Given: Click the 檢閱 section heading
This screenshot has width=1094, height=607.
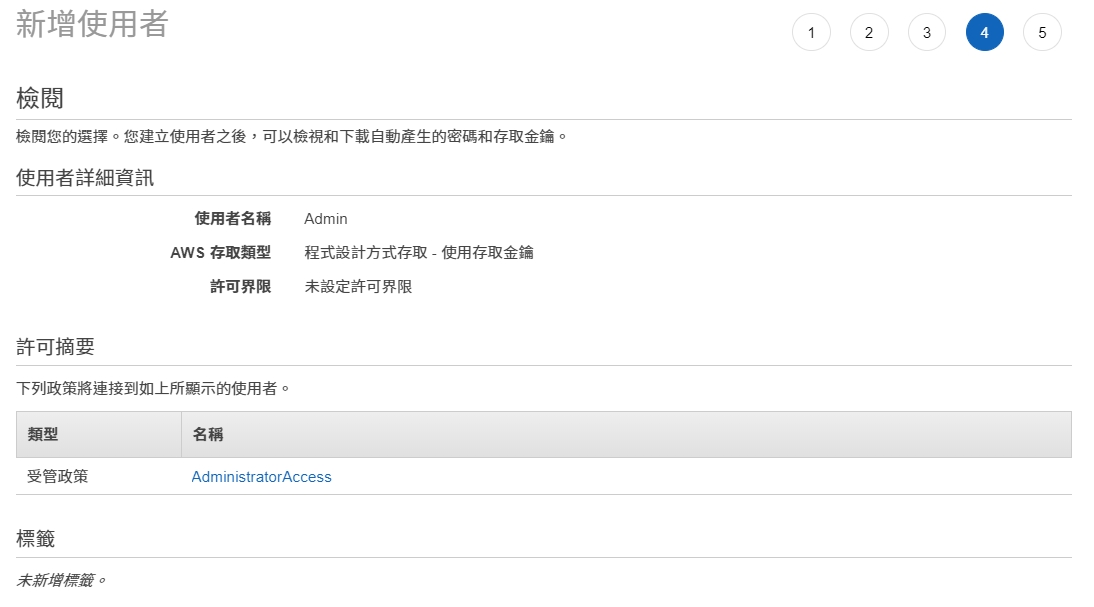Looking at the screenshot, I should pos(40,98).
